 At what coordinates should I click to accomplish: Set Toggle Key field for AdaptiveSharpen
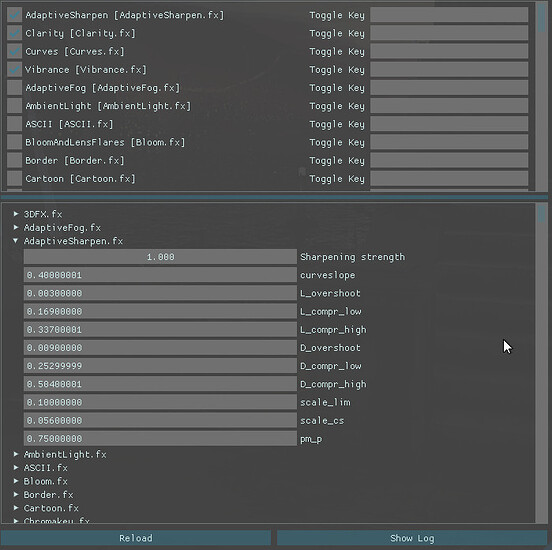tap(449, 15)
